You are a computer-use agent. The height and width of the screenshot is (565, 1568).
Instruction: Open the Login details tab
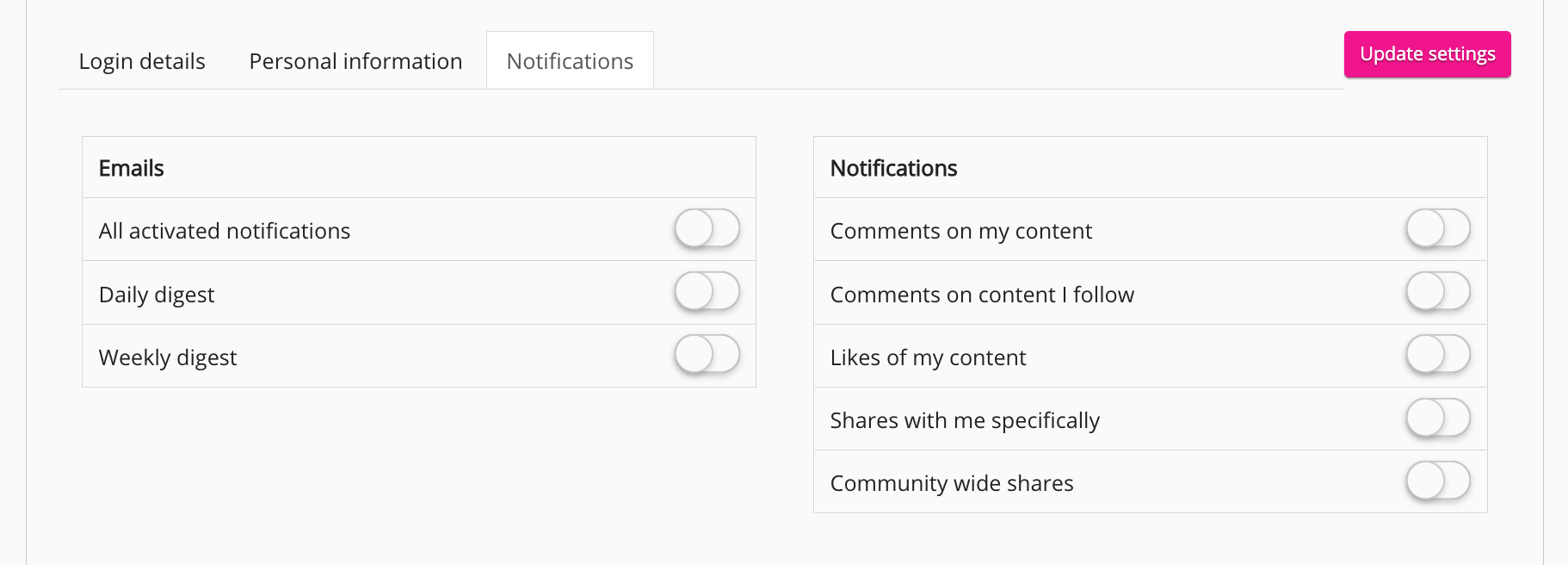142,61
